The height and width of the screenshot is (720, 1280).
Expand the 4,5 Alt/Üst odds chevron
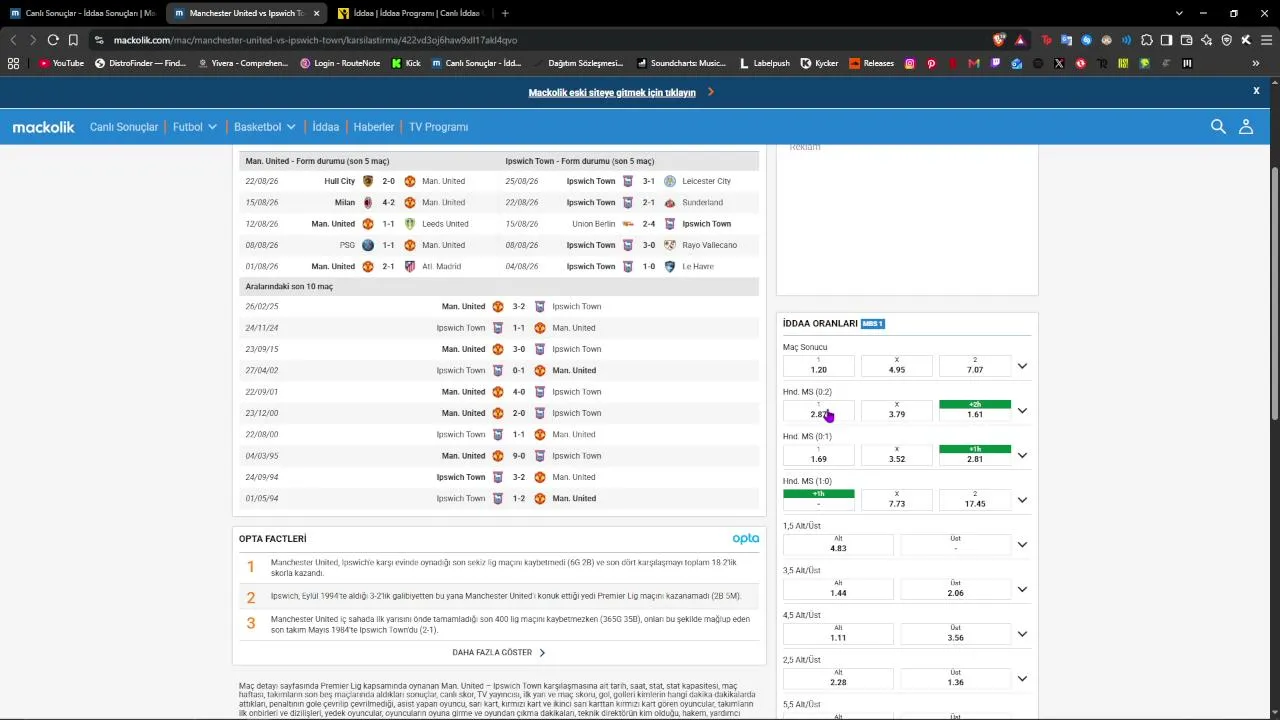tap(1022, 634)
